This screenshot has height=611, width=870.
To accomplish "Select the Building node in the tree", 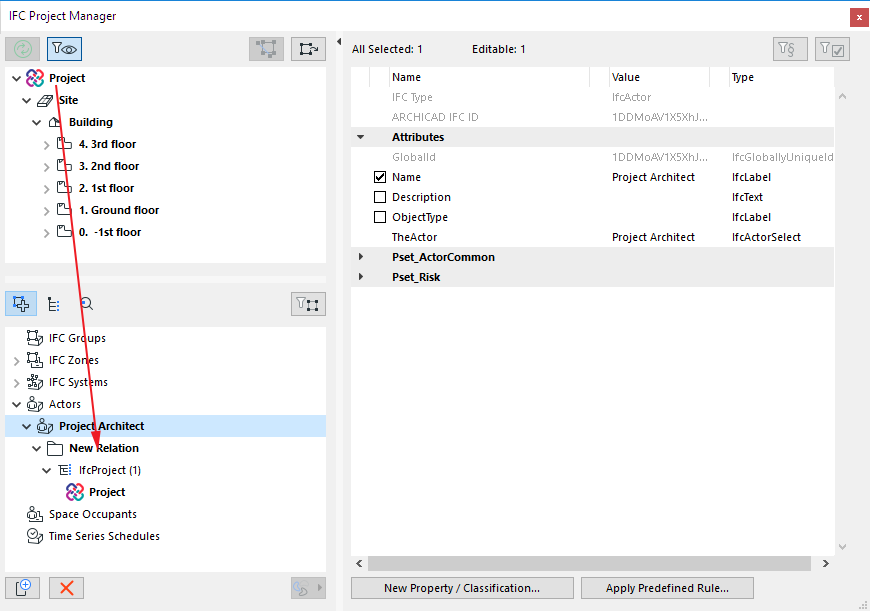I will click(90, 122).
